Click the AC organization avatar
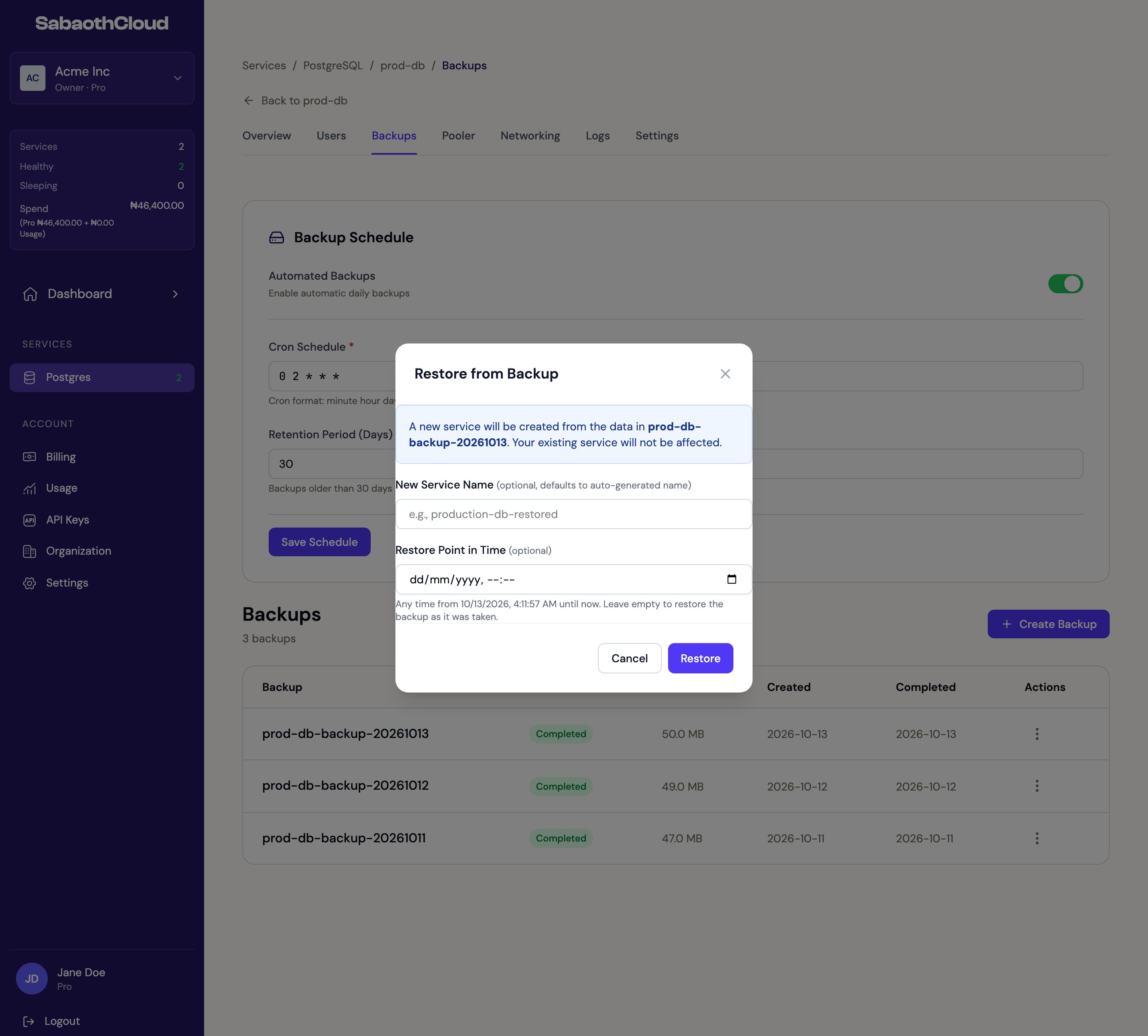This screenshot has width=1148, height=1036. coord(32,78)
